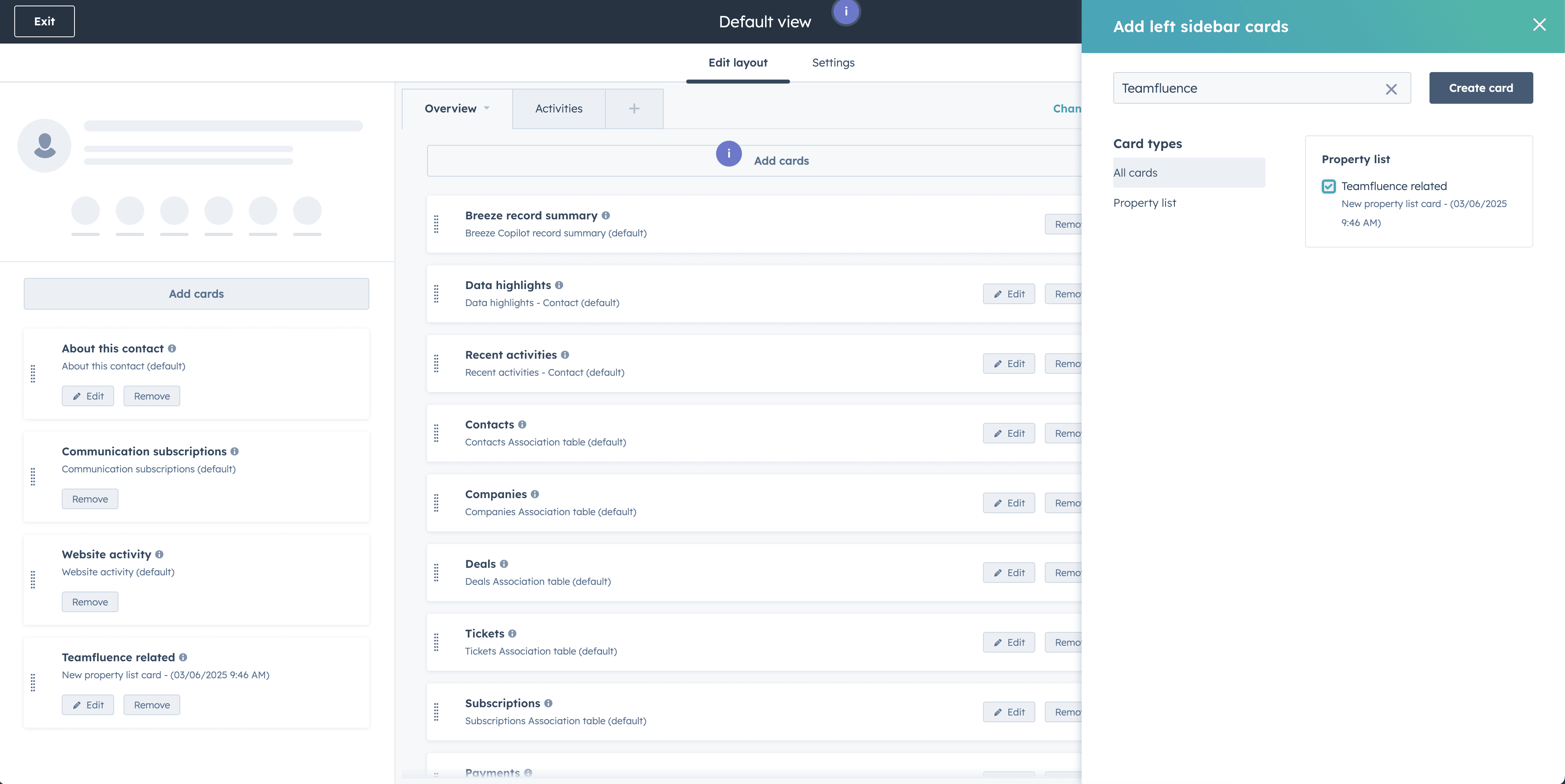This screenshot has height=784, width=1565.
Task: Click the plus icon to add a tab
Action: click(x=634, y=109)
